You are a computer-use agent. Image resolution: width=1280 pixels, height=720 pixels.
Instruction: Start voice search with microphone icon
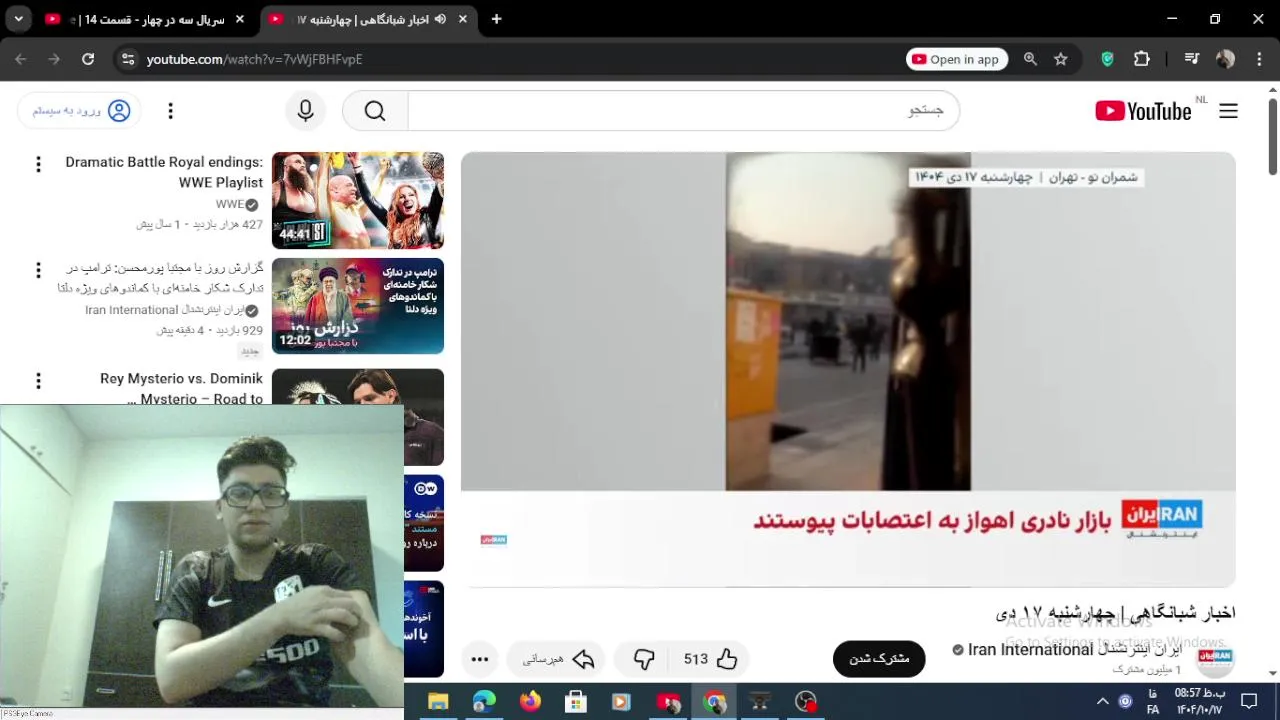pyautogui.click(x=306, y=111)
